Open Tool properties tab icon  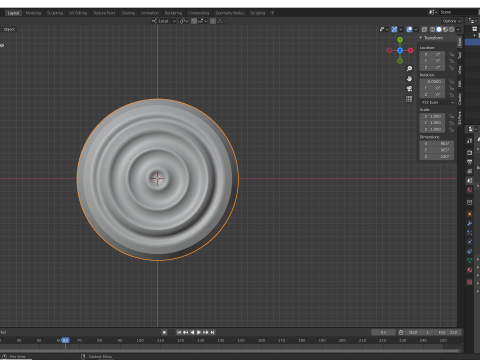[470, 141]
